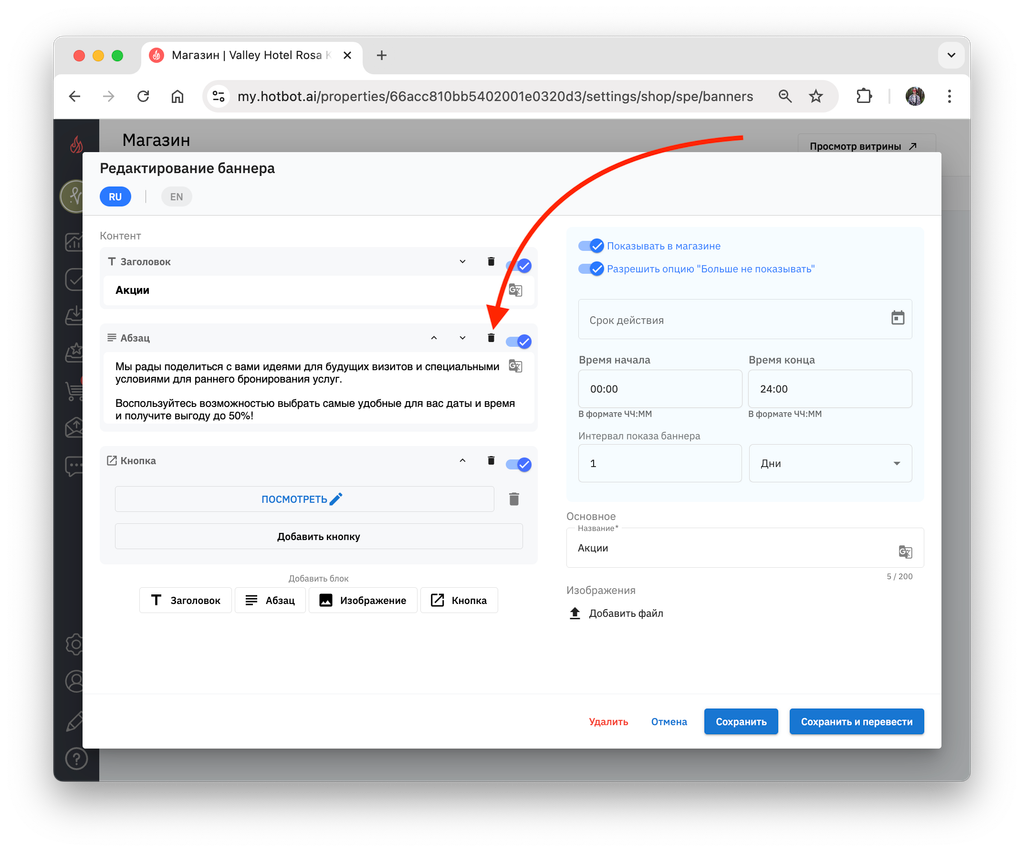Go back with browser back arrow
Screen dimensions: 1024x852
pos(74,97)
